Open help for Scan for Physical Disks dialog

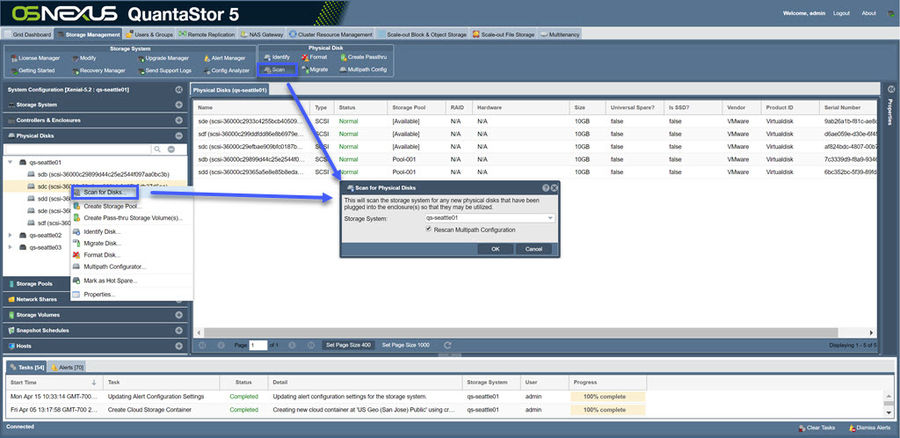click(x=546, y=188)
